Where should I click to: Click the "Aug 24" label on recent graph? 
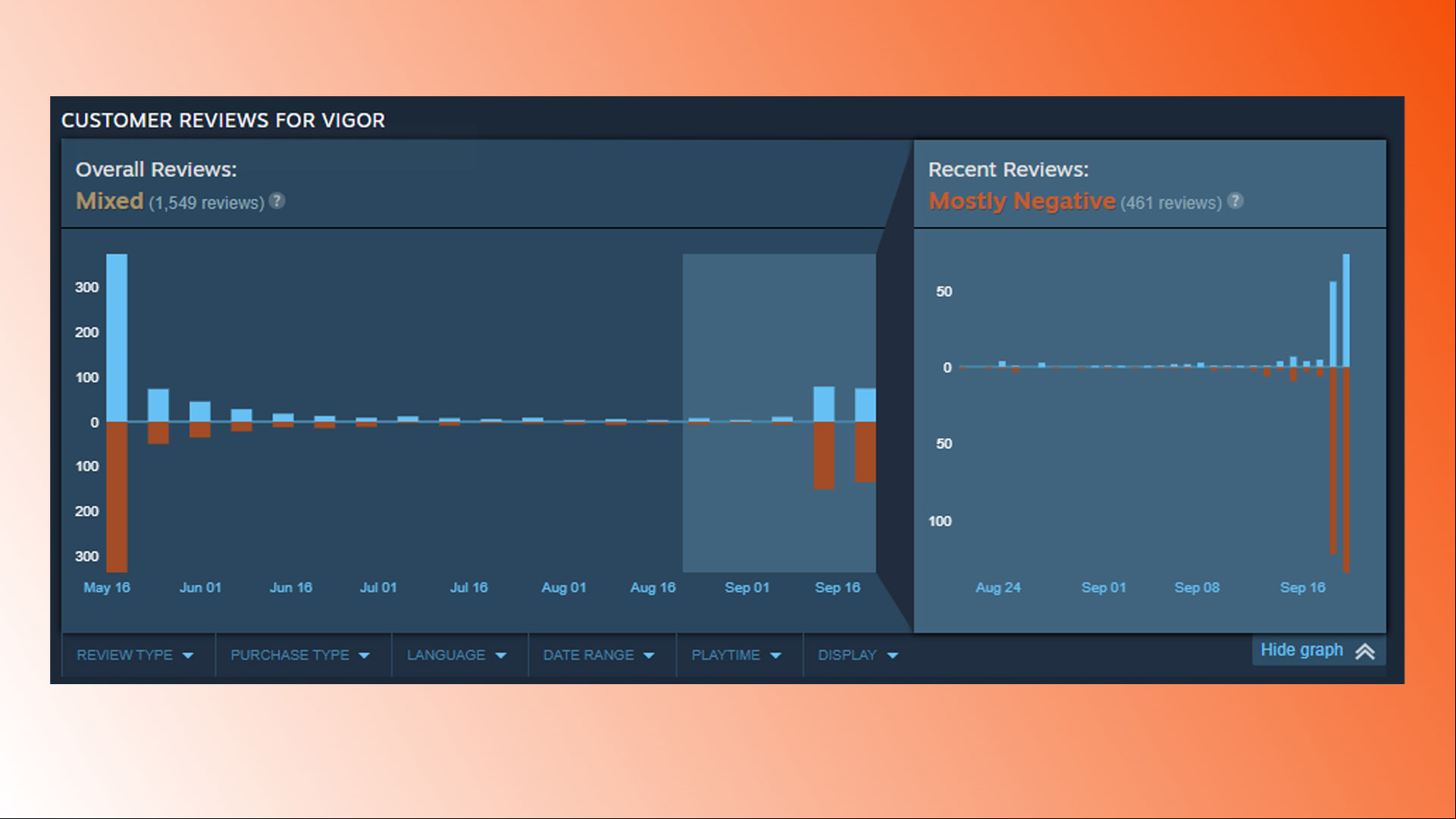pyautogui.click(x=998, y=587)
